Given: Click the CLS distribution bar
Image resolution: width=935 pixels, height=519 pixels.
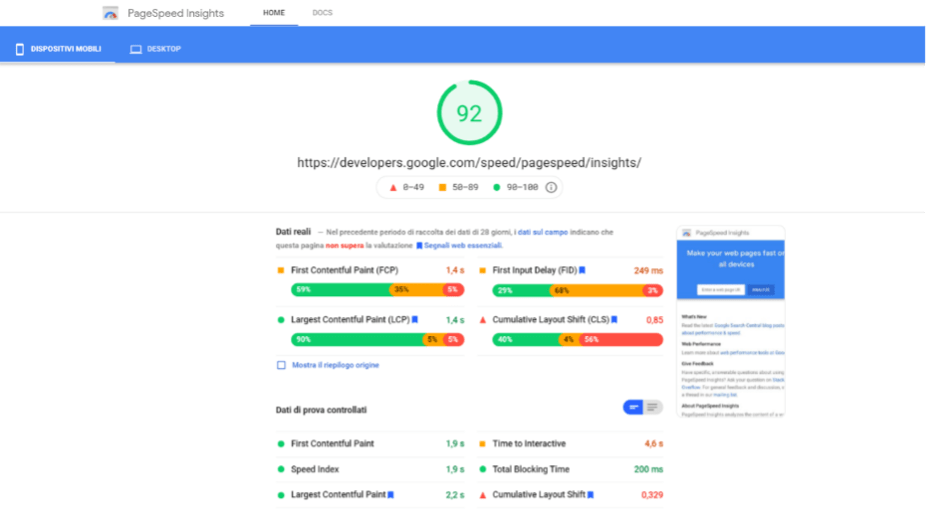Looking at the screenshot, I should (577, 339).
